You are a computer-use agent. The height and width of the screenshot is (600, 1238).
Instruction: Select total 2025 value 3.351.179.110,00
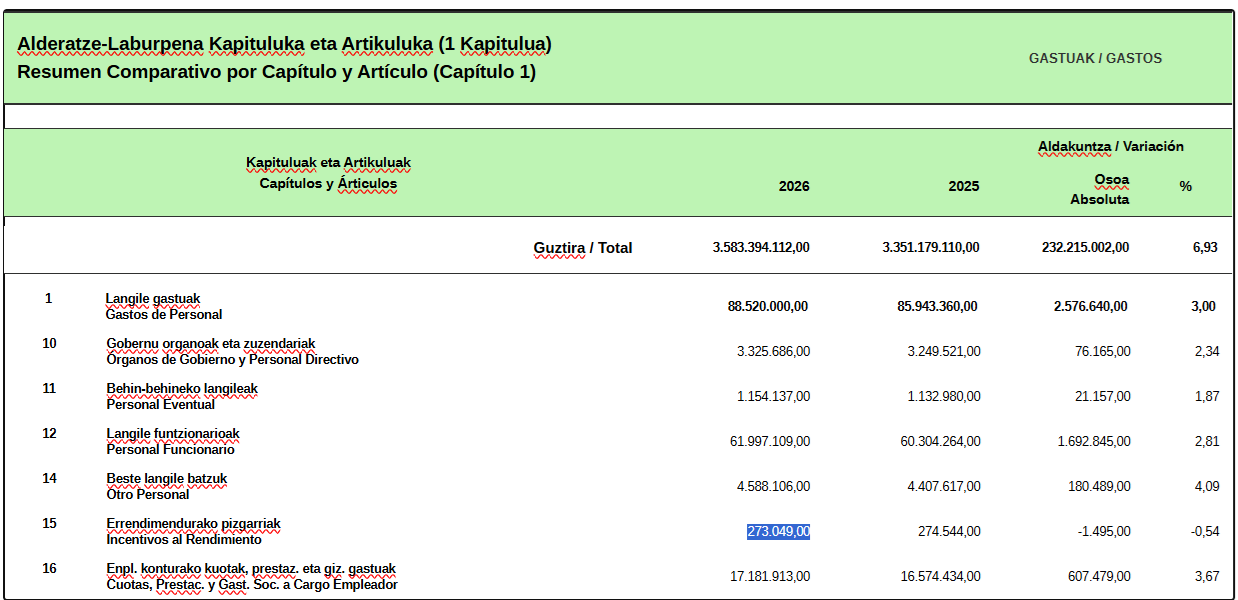pyautogui.click(x=931, y=248)
